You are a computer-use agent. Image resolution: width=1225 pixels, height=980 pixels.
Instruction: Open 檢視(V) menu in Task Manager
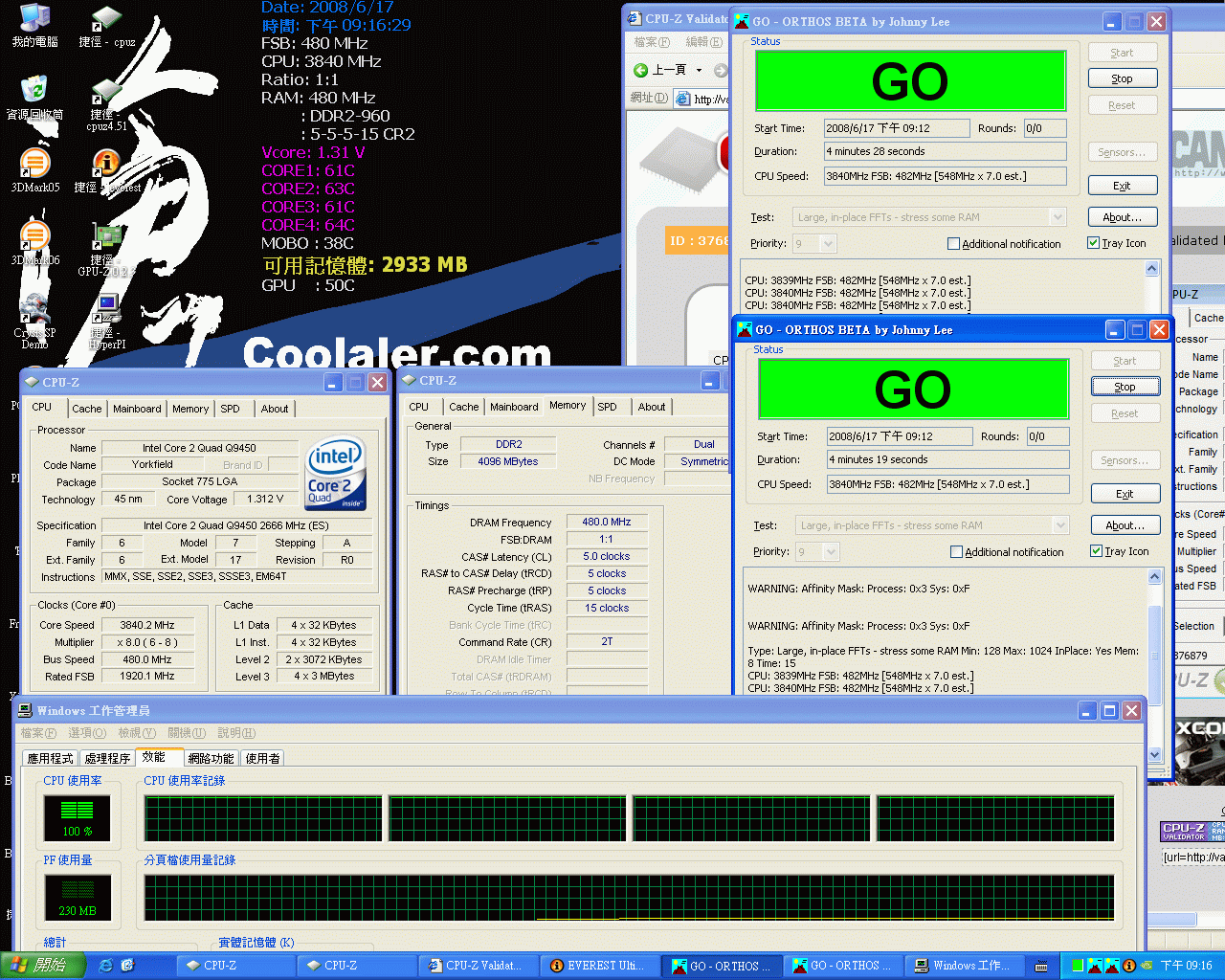coord(137,733)
